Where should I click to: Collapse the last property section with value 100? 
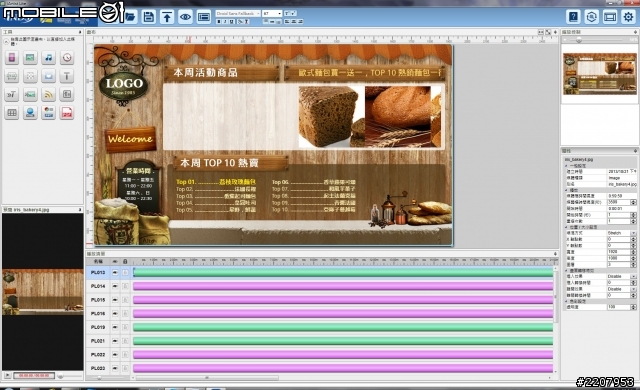tap(567, 301)
